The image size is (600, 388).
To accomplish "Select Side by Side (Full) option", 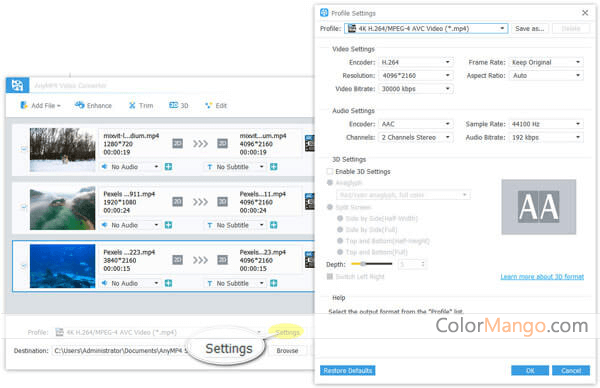I will pyautogui.click(x=340, y=230).
